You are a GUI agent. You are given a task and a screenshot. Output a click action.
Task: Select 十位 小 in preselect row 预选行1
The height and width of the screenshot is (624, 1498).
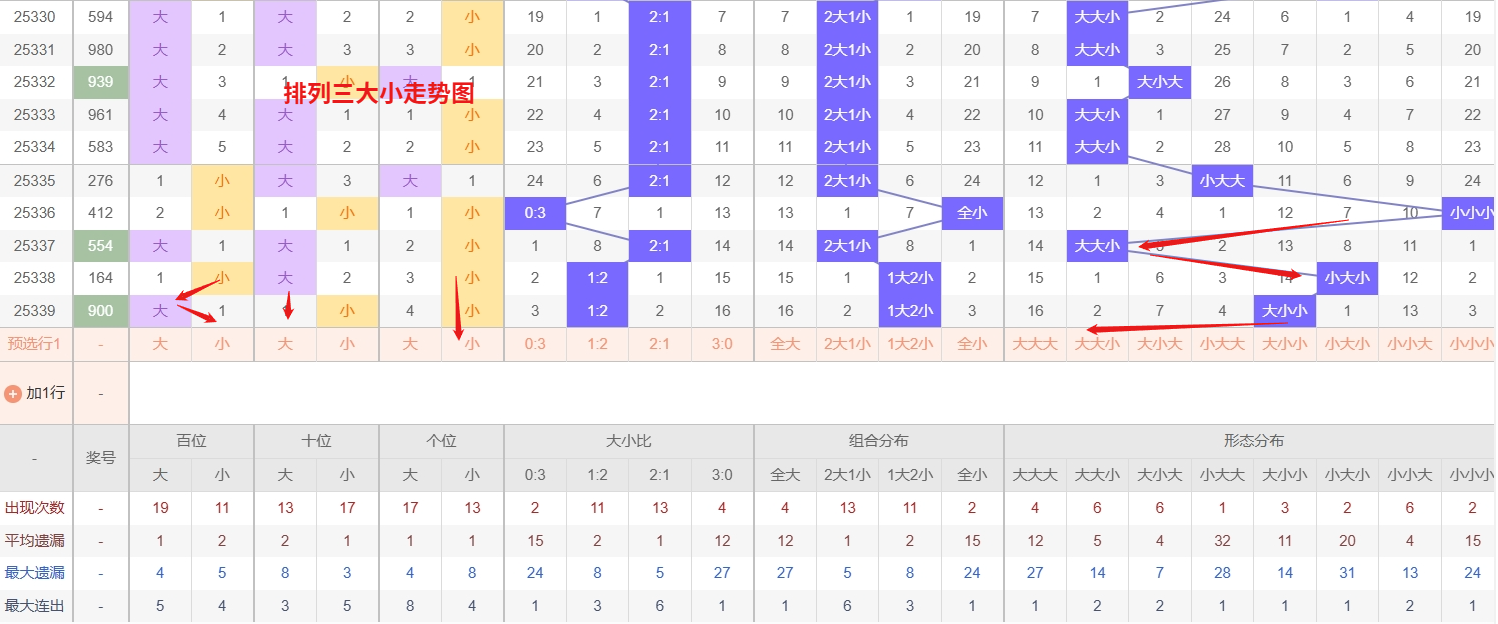pos(347,344)
